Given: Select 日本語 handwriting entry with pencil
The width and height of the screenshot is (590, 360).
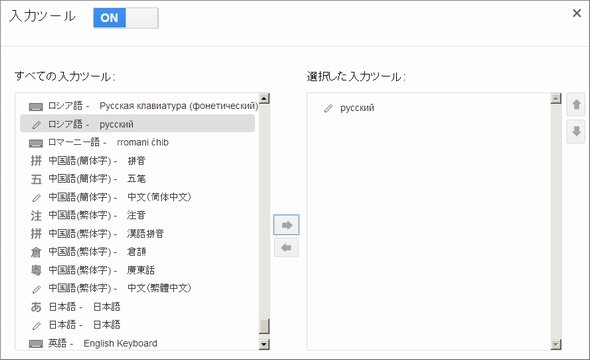Looking at the screenshot, I should tap(137, 325).
